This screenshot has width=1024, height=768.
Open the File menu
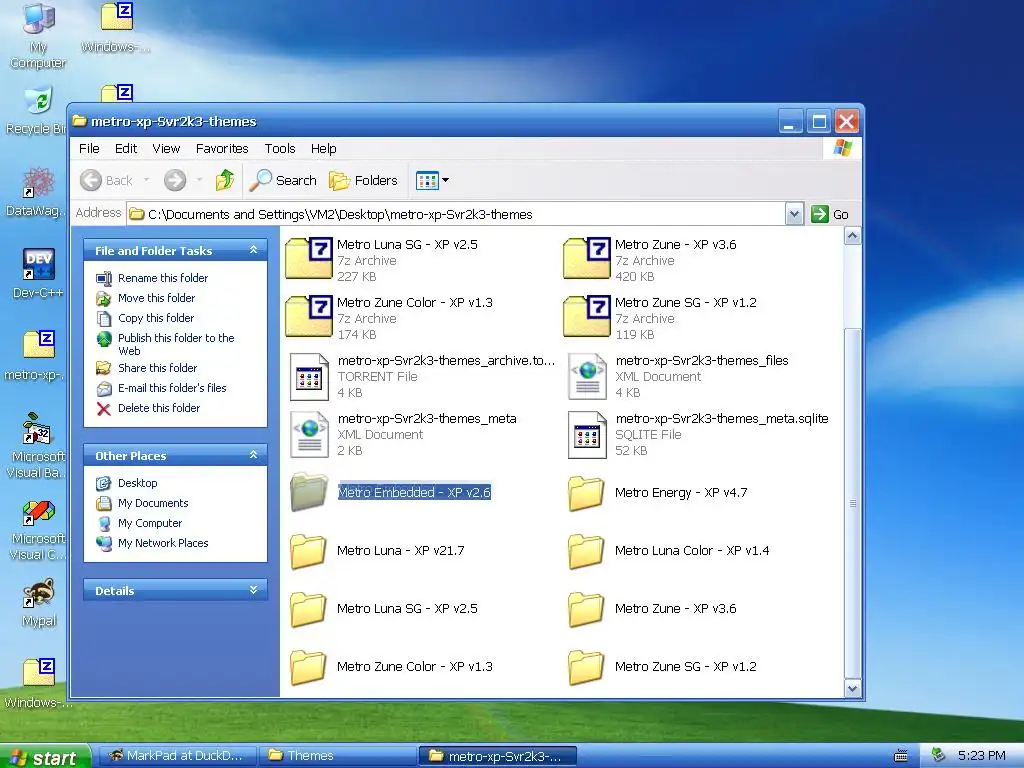tap(89, 148)
